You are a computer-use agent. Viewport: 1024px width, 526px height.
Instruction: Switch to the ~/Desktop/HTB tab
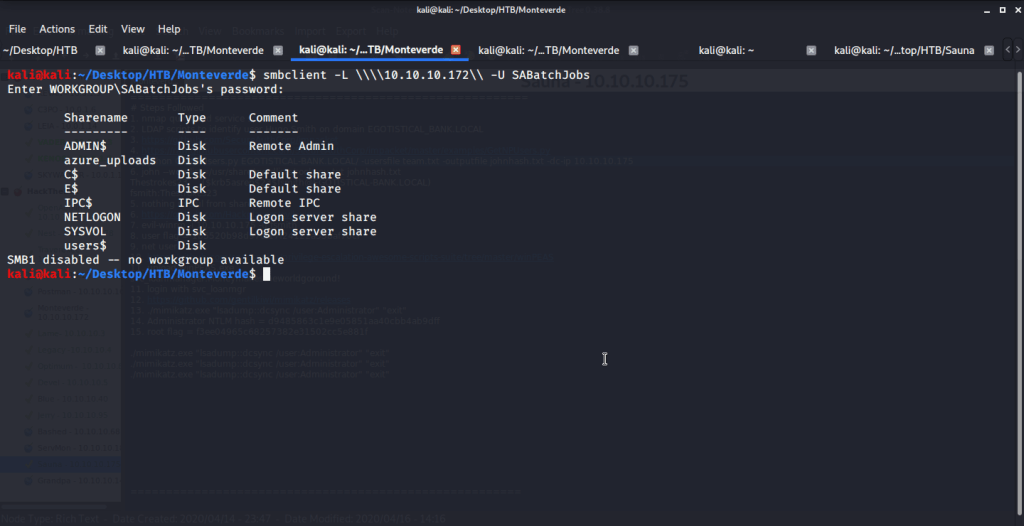coord(40,50)
